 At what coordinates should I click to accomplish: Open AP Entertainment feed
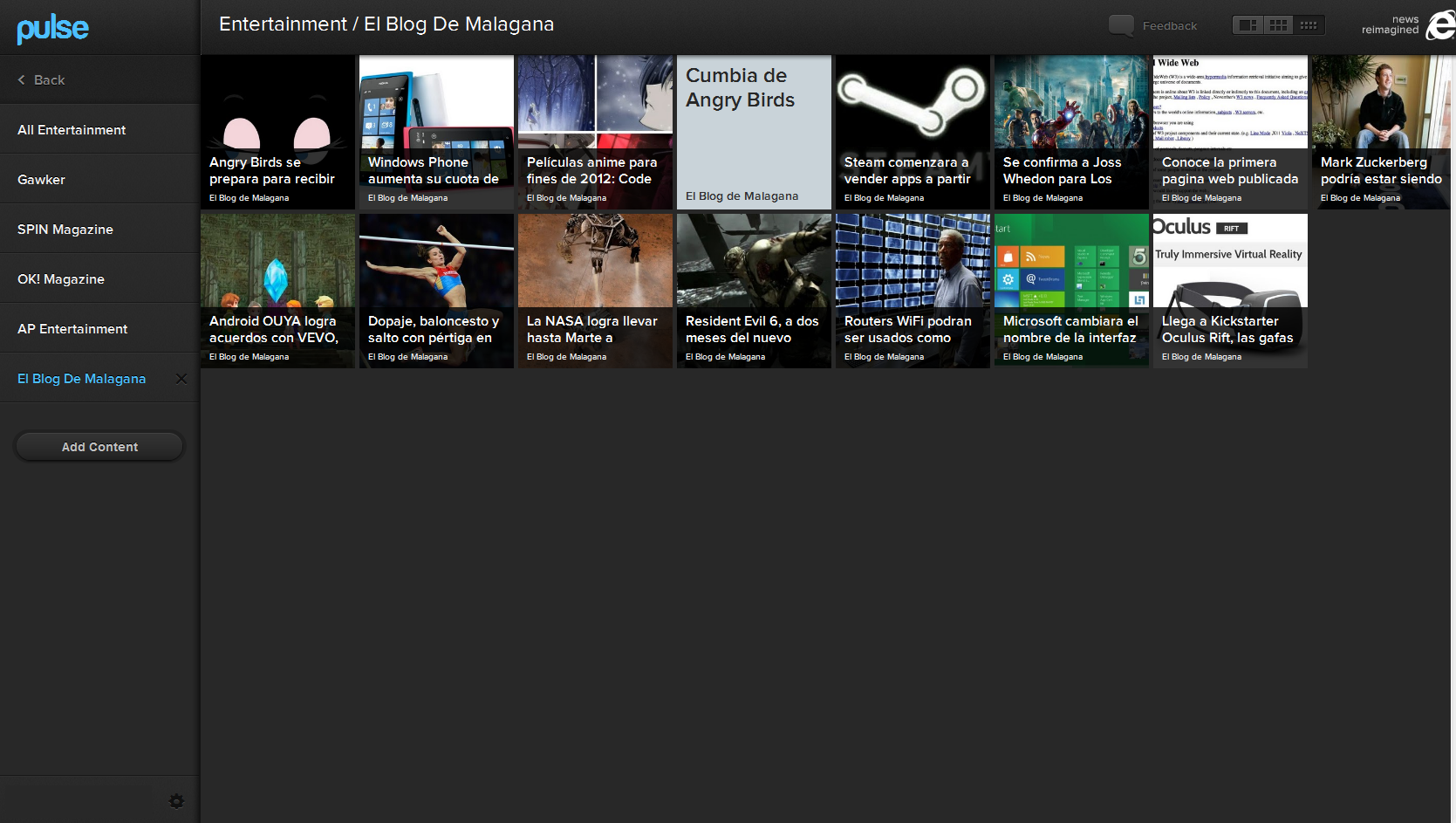pos(99,328)
